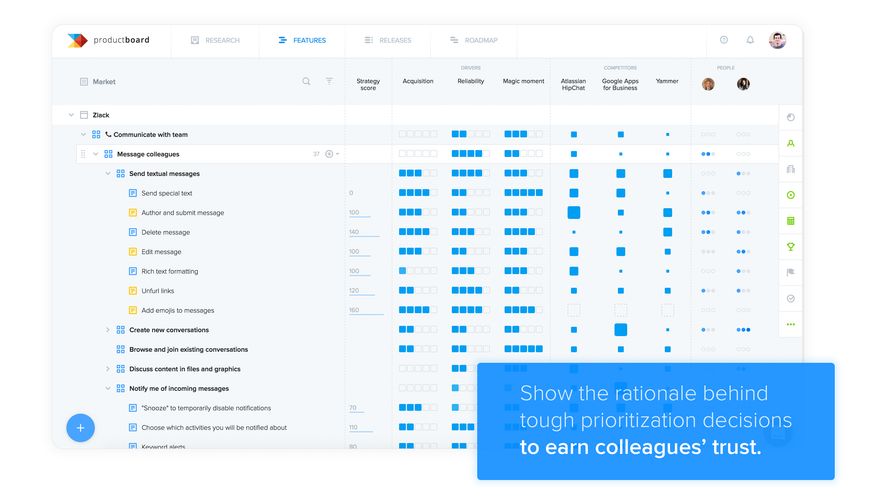888x500 pixels.
Task: Click the green person sidebar icon
Action: click(791, 143)
